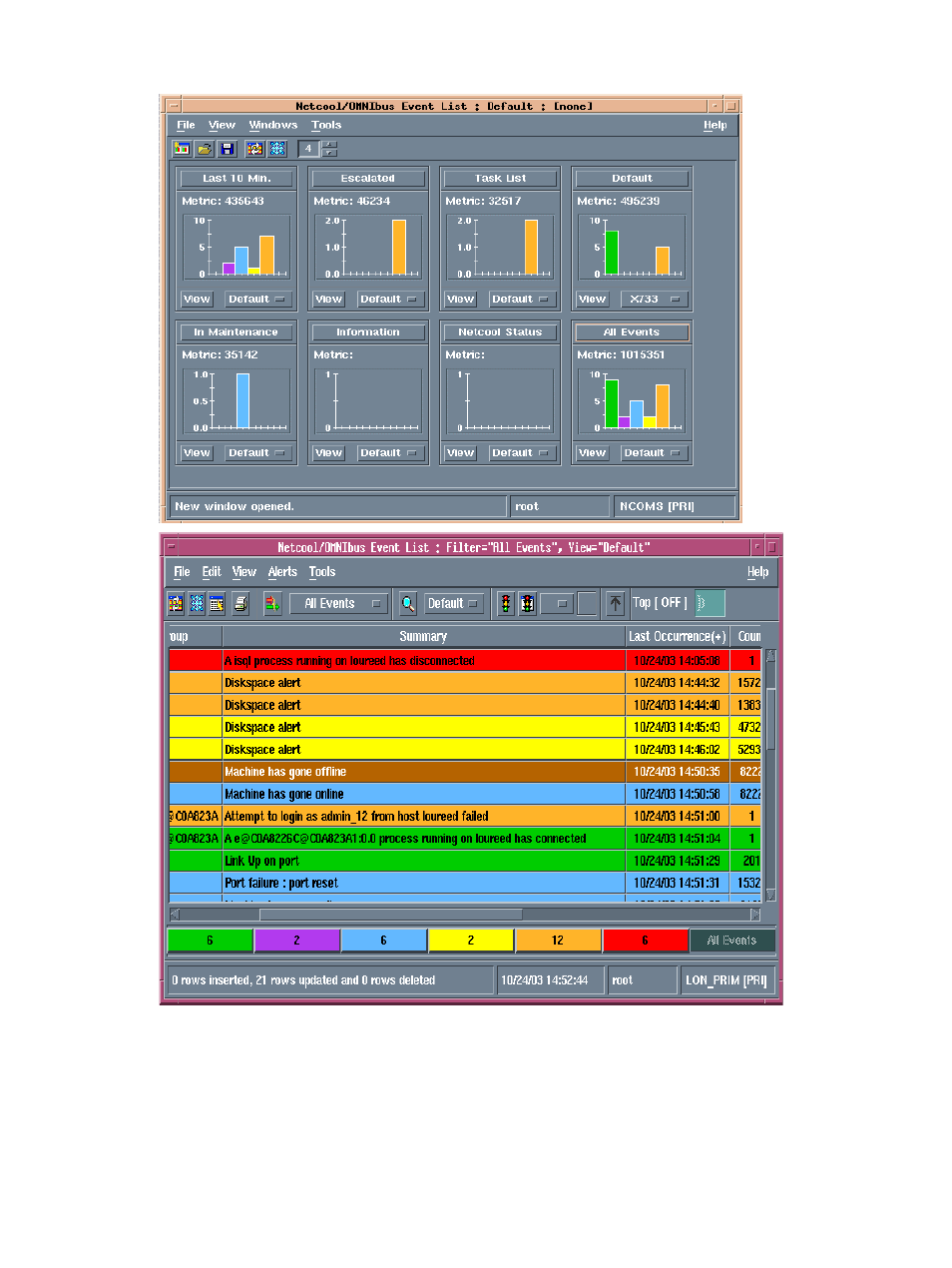Open View menu in lower Event List window

(x=244, y=572)
